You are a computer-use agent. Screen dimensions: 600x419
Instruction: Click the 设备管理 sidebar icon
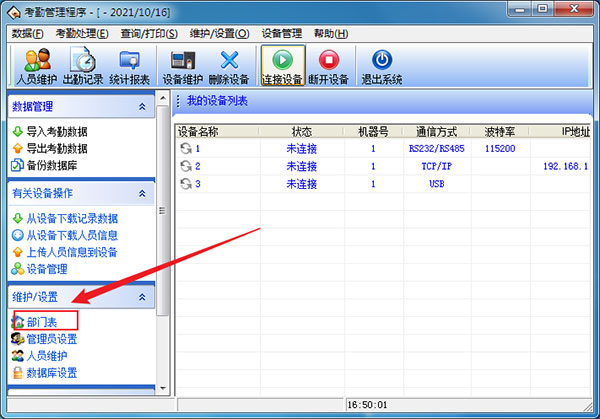(x=18, y=269)
